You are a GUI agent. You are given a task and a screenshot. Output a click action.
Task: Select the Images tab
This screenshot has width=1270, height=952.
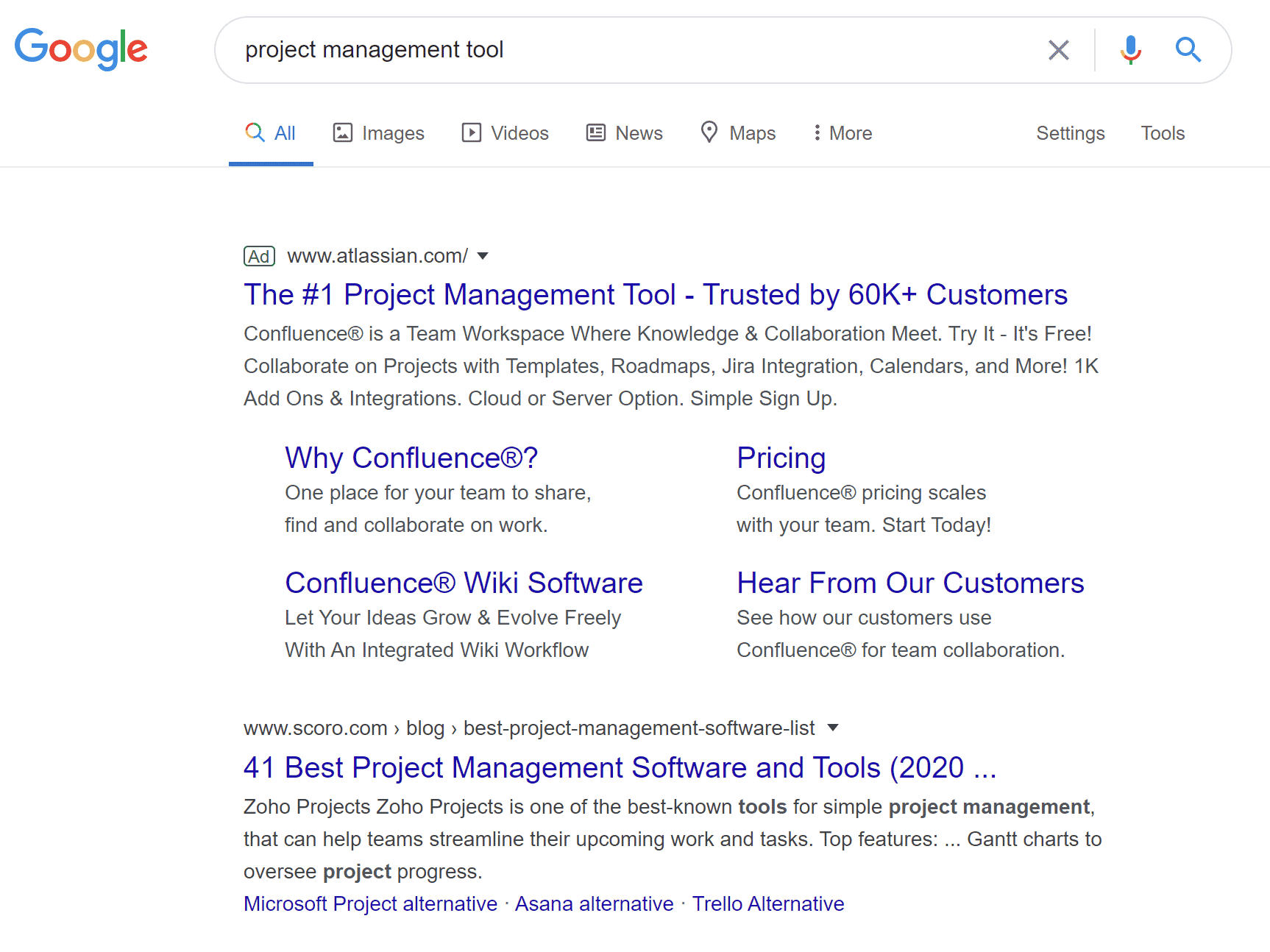click(x=379, y=133)
